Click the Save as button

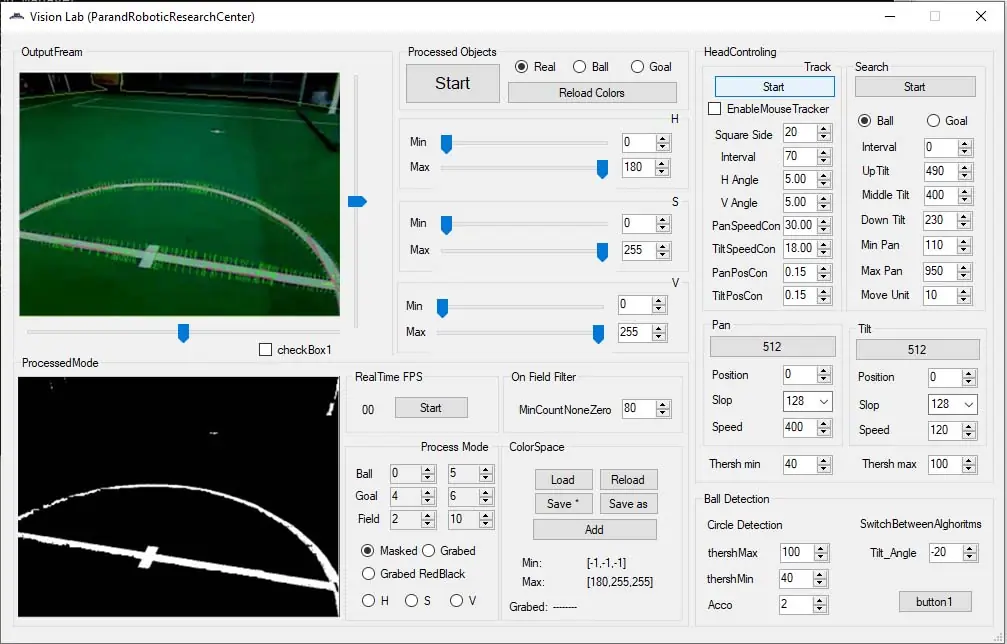(x=628, y=504)
